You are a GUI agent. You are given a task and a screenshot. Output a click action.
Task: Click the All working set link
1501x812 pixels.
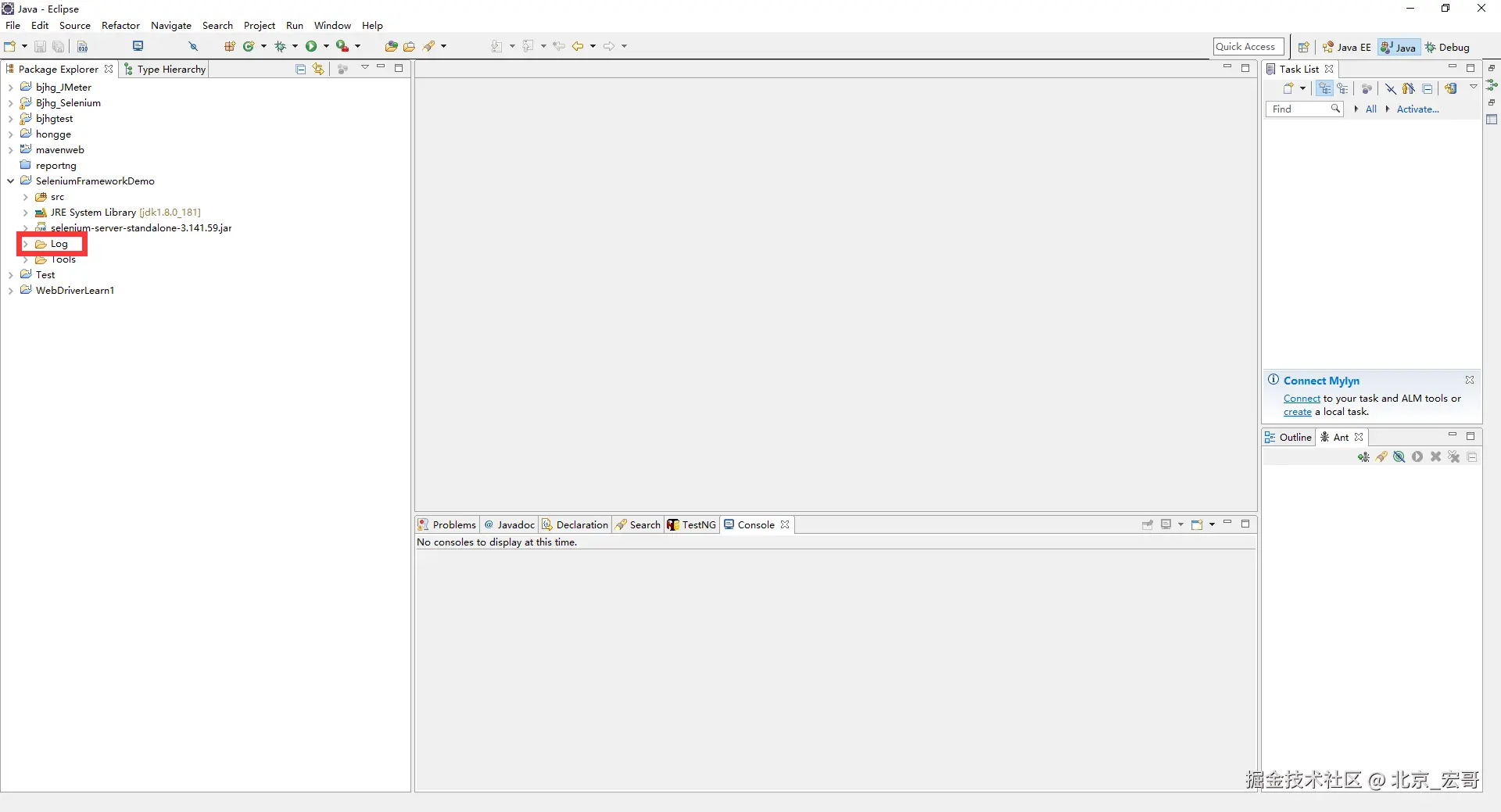click(1371, 109)
